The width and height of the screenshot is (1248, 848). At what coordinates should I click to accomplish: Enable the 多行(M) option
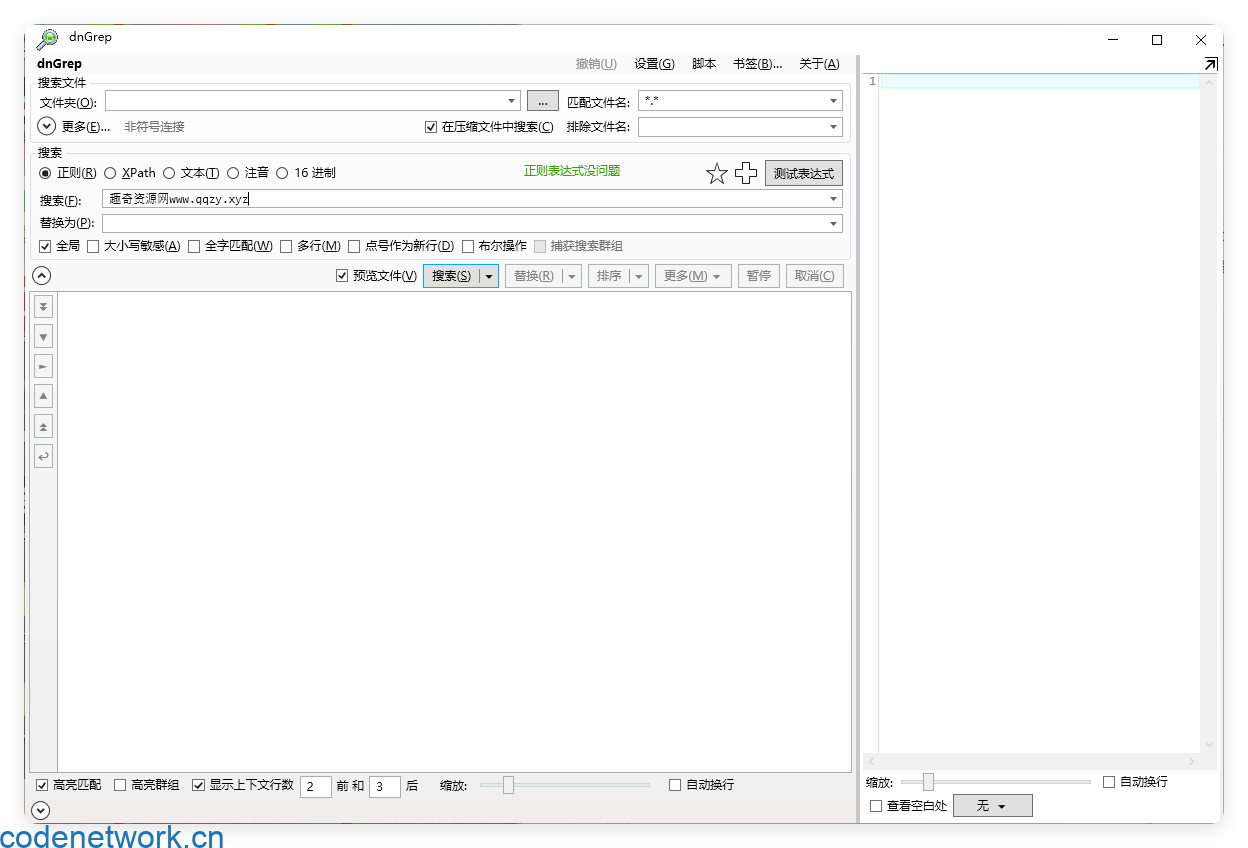[285, 245]
